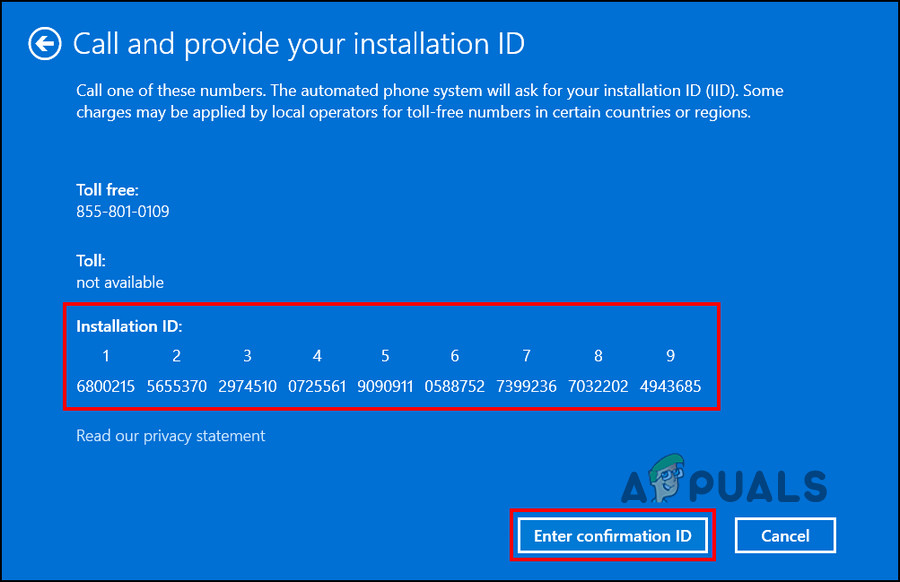Click the back arrow to return
Viewport: 900px width, 582px height.
[x=44, y=44]
